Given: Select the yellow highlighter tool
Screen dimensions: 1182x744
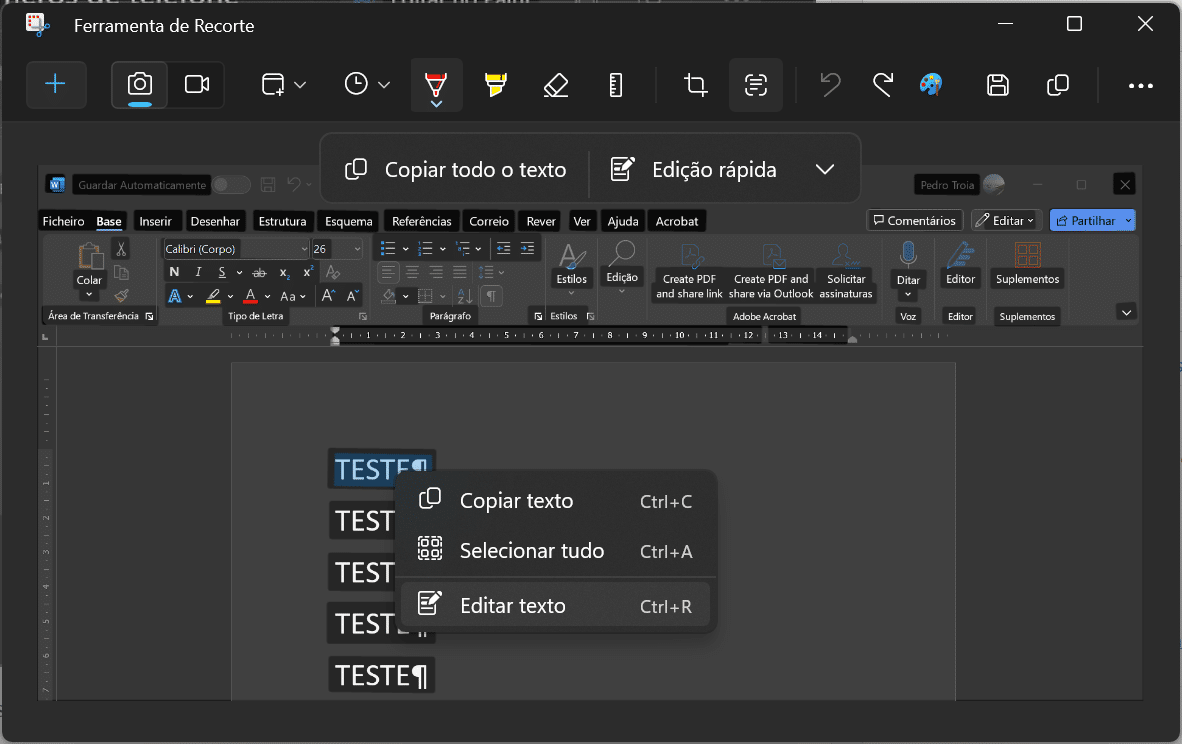Looking at the screenshot, I should [495, 85].
